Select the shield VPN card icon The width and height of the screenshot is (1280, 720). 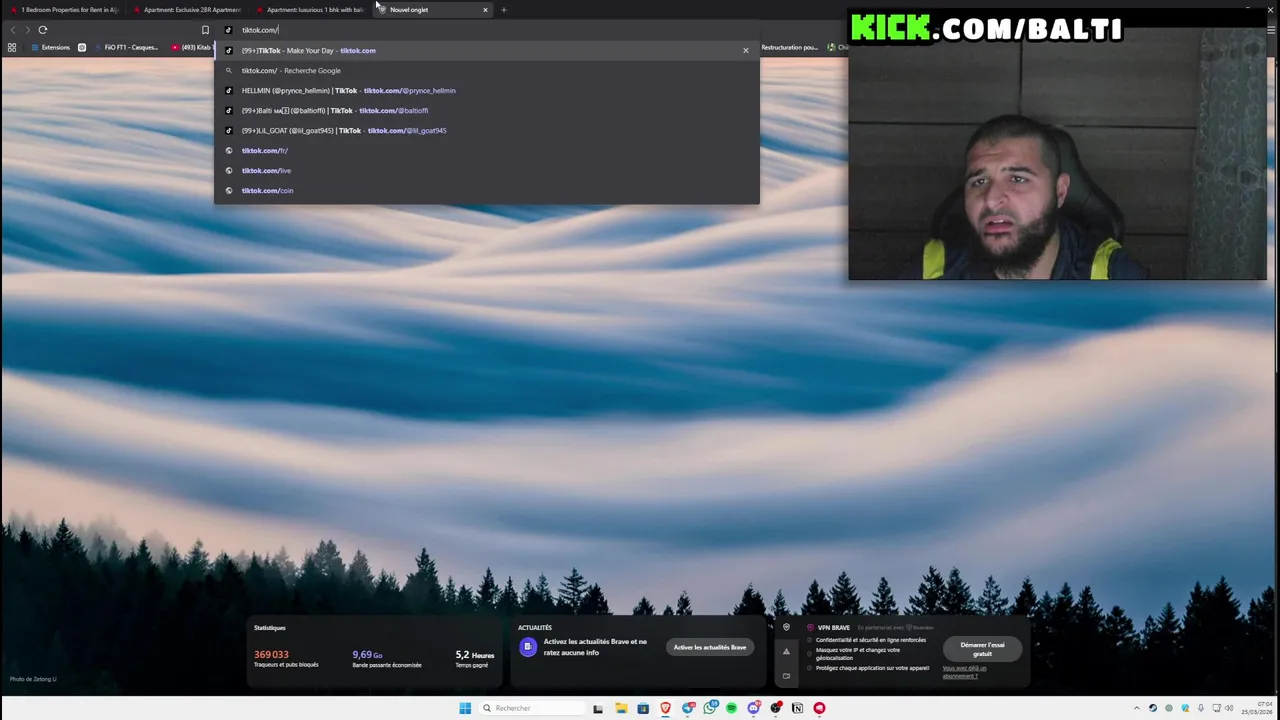pos(786,628)
